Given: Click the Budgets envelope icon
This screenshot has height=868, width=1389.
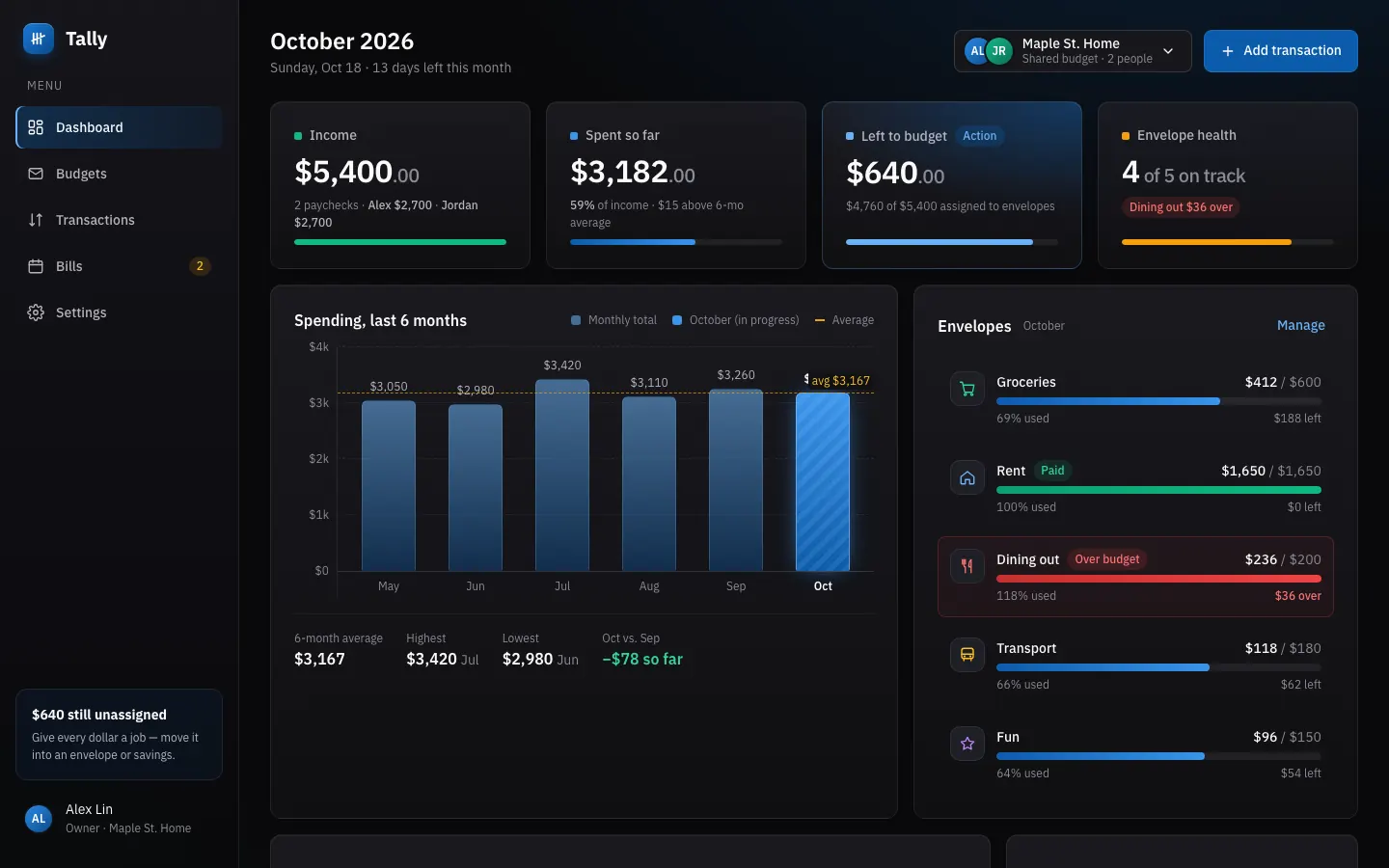Looking at the screenshot, I should 36,174.
